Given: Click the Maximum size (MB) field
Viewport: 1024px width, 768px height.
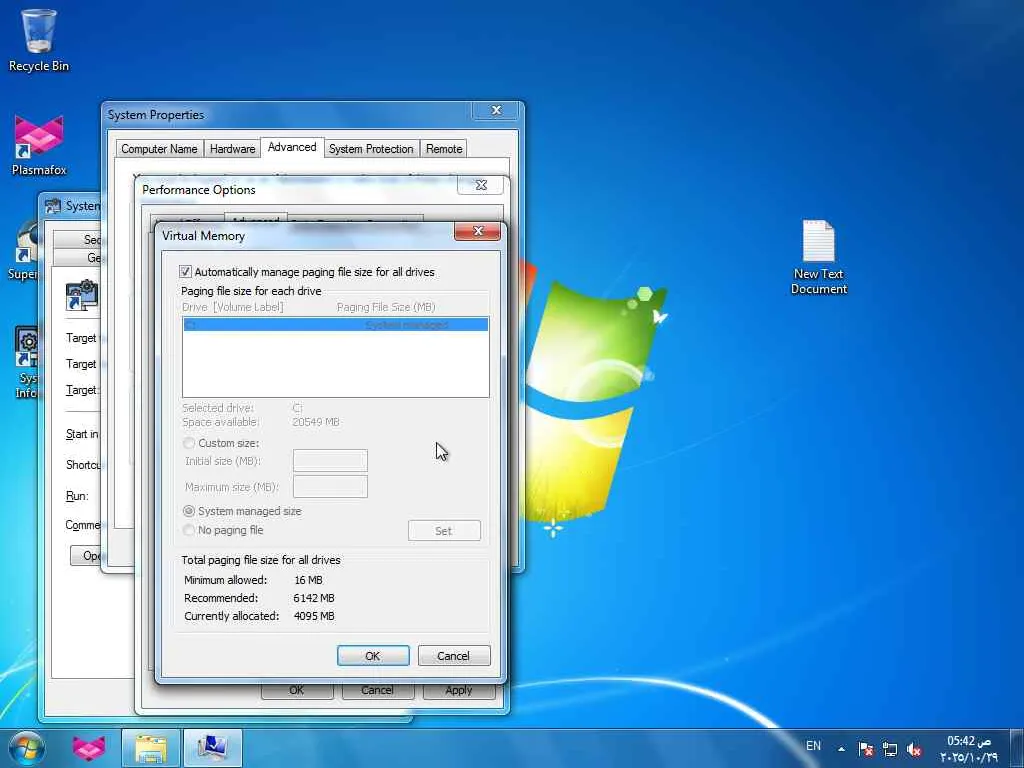Looking at the screenshot, I should click(330, 487).
